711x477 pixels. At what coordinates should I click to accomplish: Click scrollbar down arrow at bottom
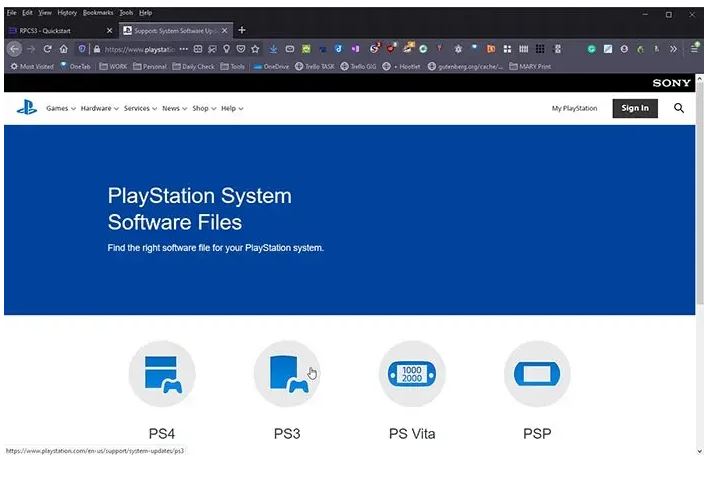click(700, 451)
